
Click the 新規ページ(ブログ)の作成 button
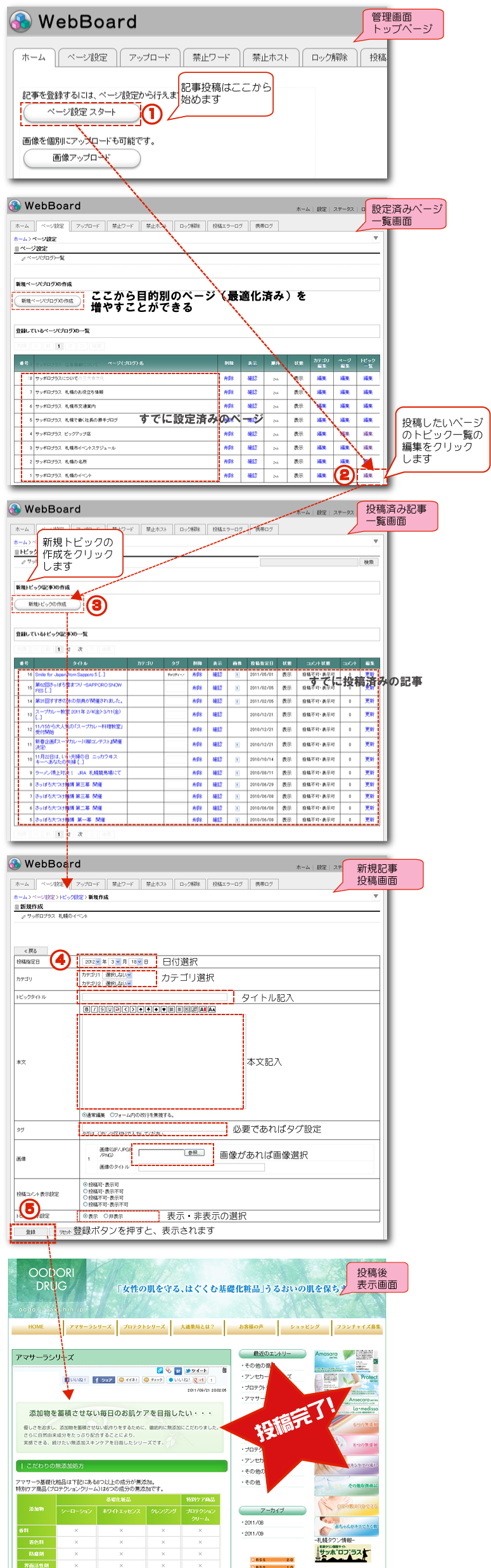[48, 301]
